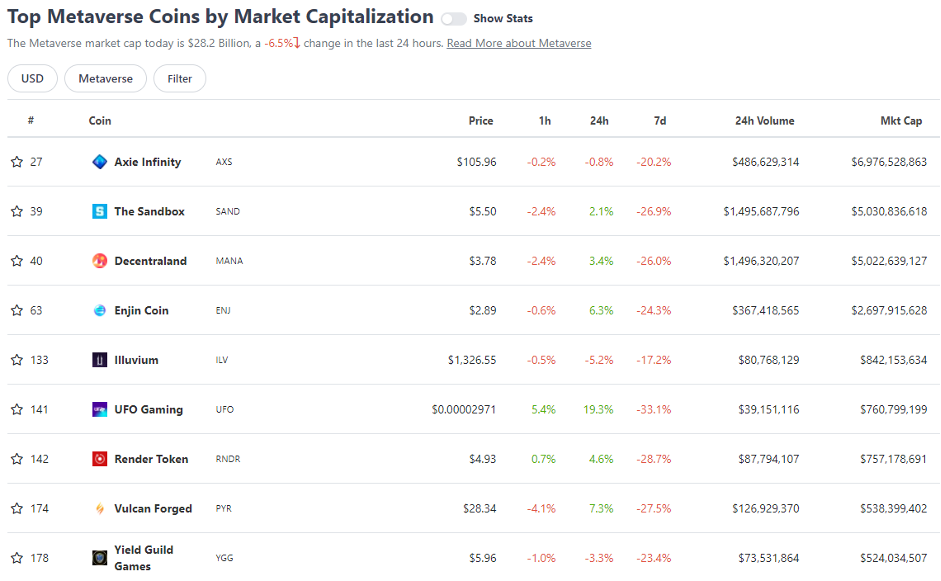The height and width of the screenshot is (581, 941).
Task: Click the Render Token logo icon
Action: [99, 459]
